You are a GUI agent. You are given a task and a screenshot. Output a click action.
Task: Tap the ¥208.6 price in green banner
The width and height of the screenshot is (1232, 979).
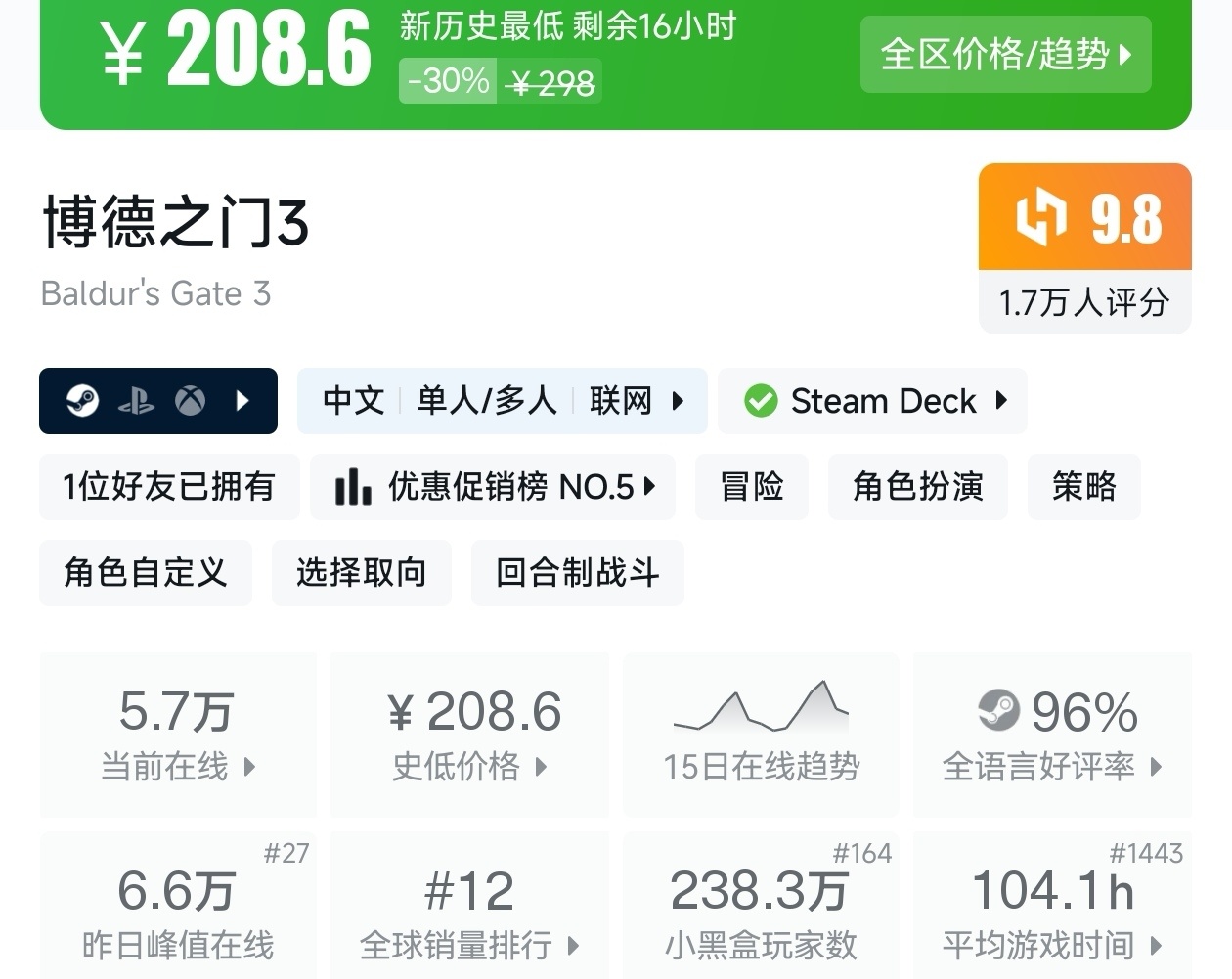coord(235,49)
